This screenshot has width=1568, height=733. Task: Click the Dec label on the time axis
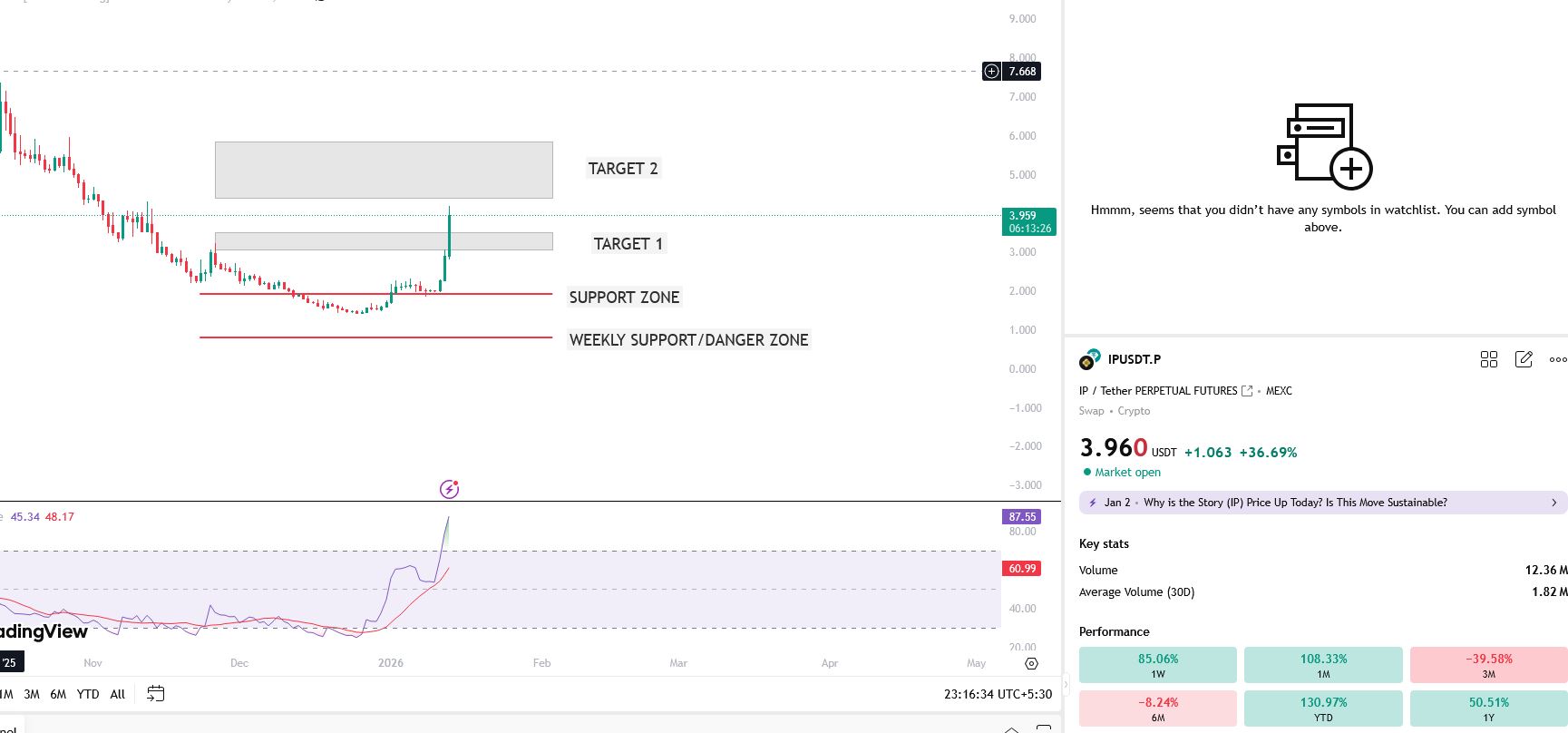point(239,663)
